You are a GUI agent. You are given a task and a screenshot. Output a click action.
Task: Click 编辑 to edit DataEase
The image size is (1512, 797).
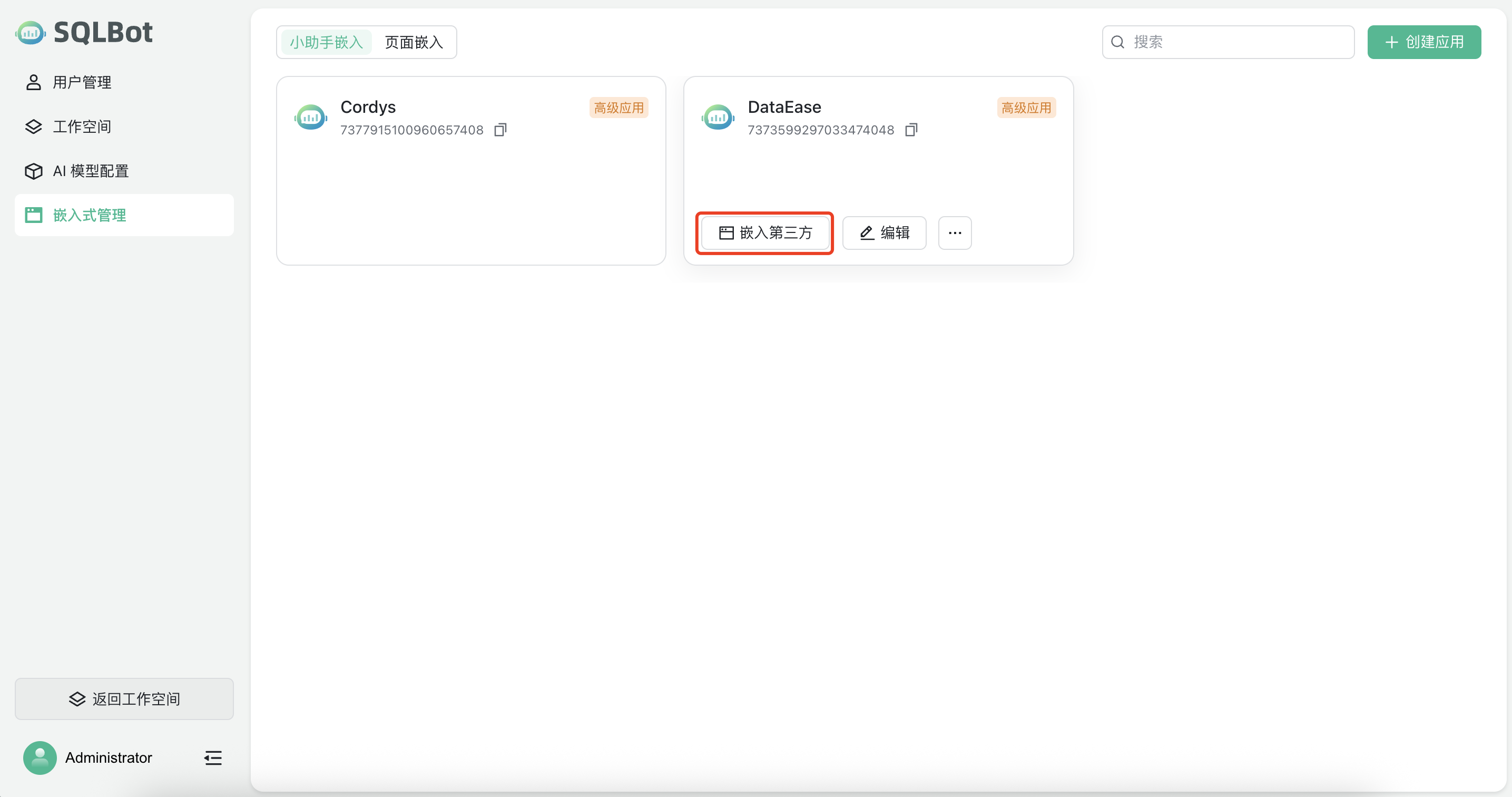point(884,232)
